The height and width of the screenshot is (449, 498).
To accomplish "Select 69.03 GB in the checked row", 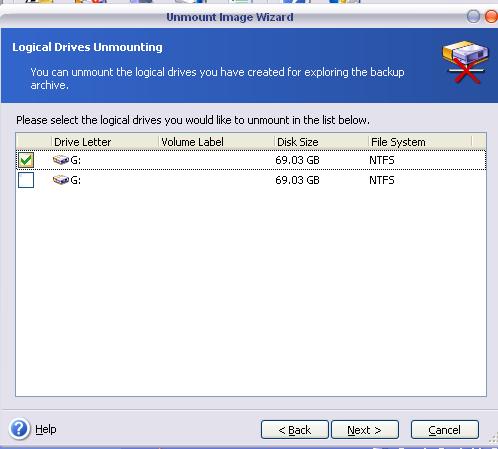I will click(x=297, y=160).
